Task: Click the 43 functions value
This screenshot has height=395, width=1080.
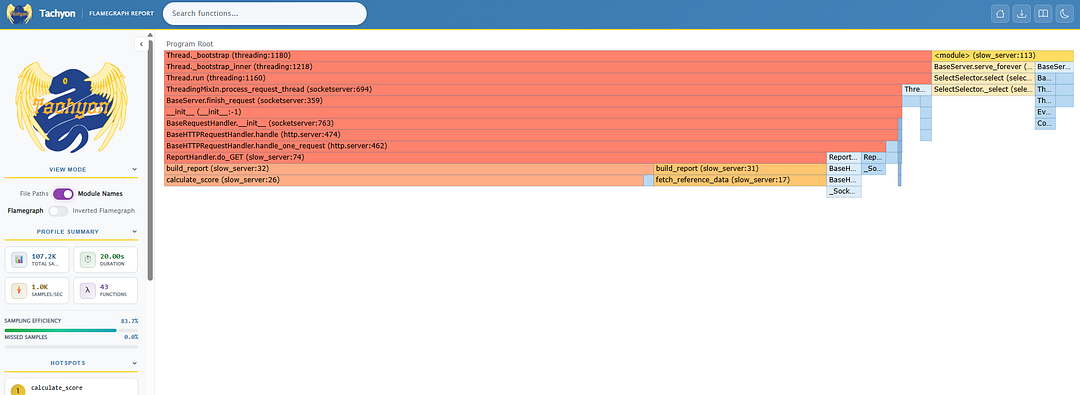Action: coord(104,287)
